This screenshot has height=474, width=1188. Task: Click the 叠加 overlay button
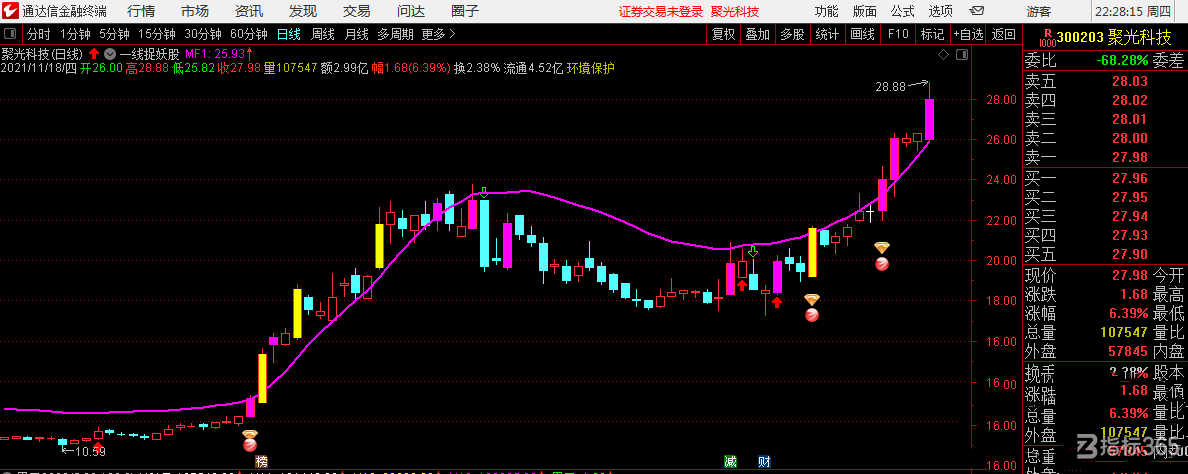(x=758, y=34)
